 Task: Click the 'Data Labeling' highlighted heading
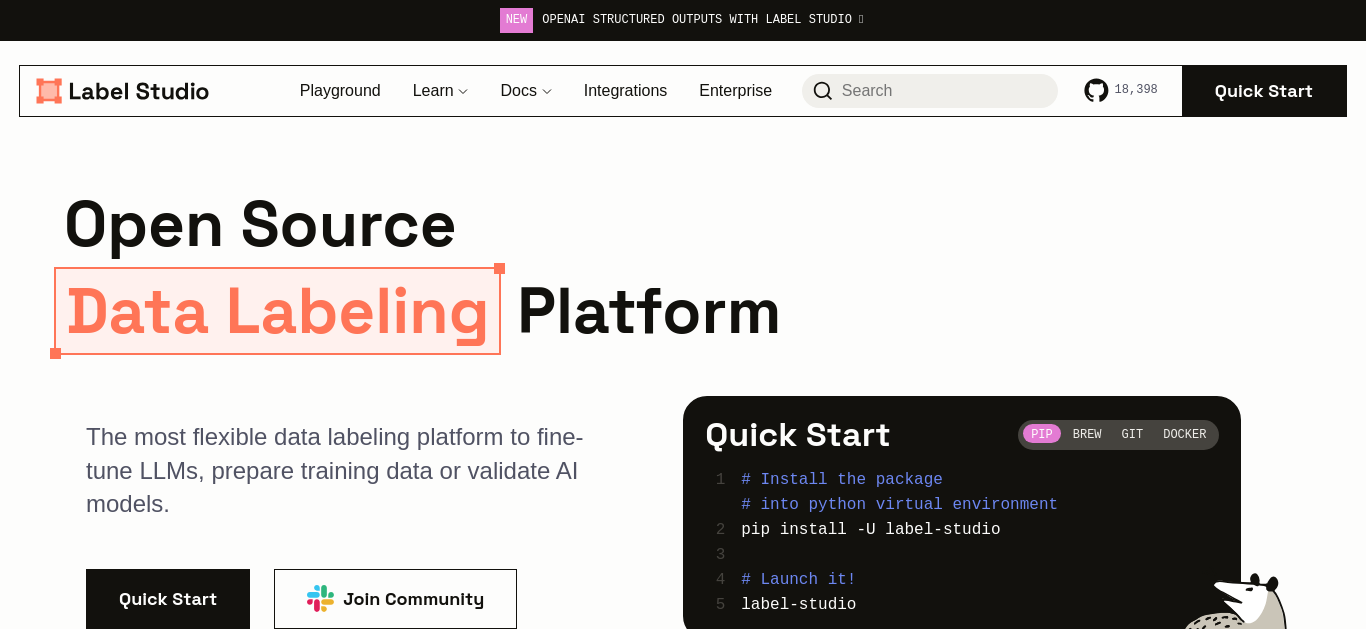(x=277, y=311)
